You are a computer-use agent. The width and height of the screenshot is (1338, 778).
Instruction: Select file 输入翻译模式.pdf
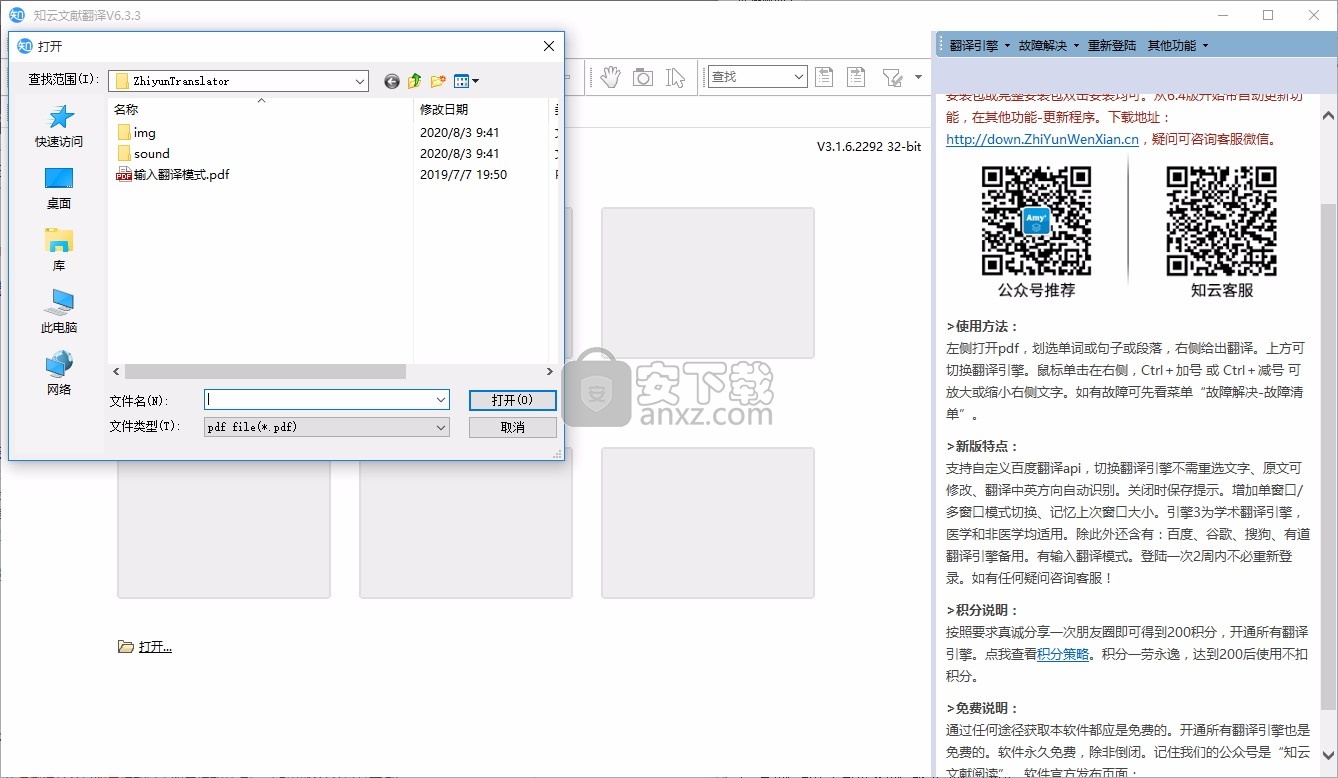[x=173, y=174]
